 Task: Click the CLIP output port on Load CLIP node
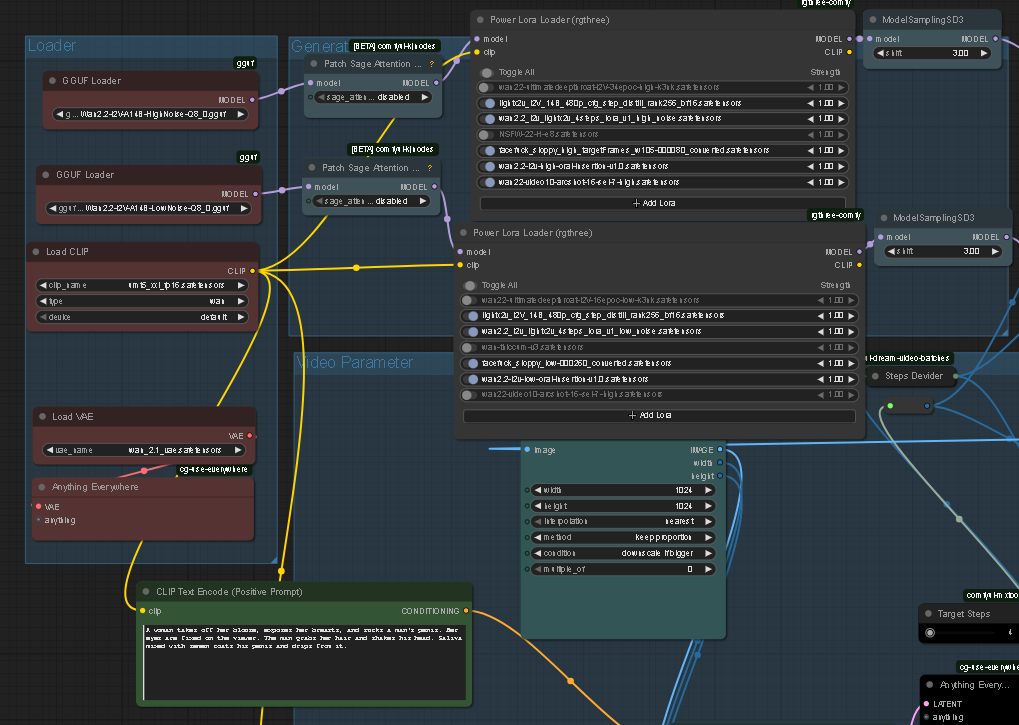252,270
